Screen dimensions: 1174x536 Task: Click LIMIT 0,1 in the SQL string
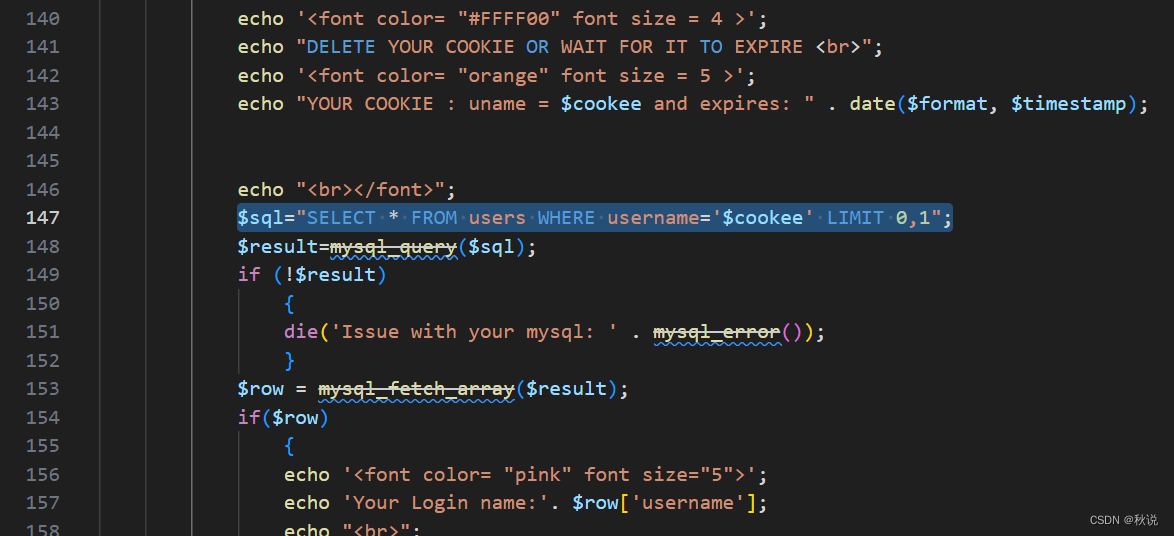click(878, 218)
